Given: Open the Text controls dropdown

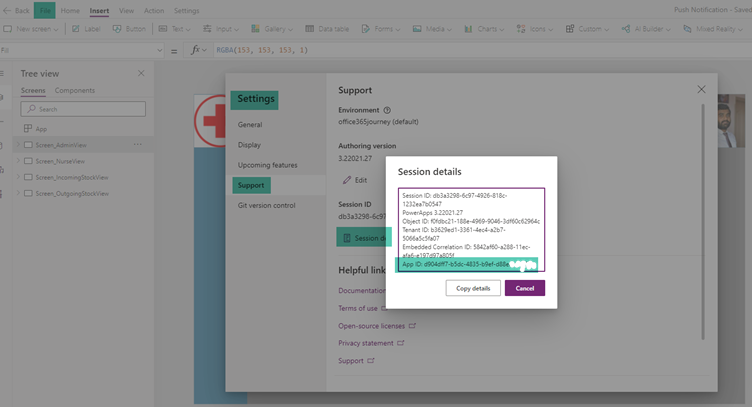Looking at the screenshot, I should point(175,29).
